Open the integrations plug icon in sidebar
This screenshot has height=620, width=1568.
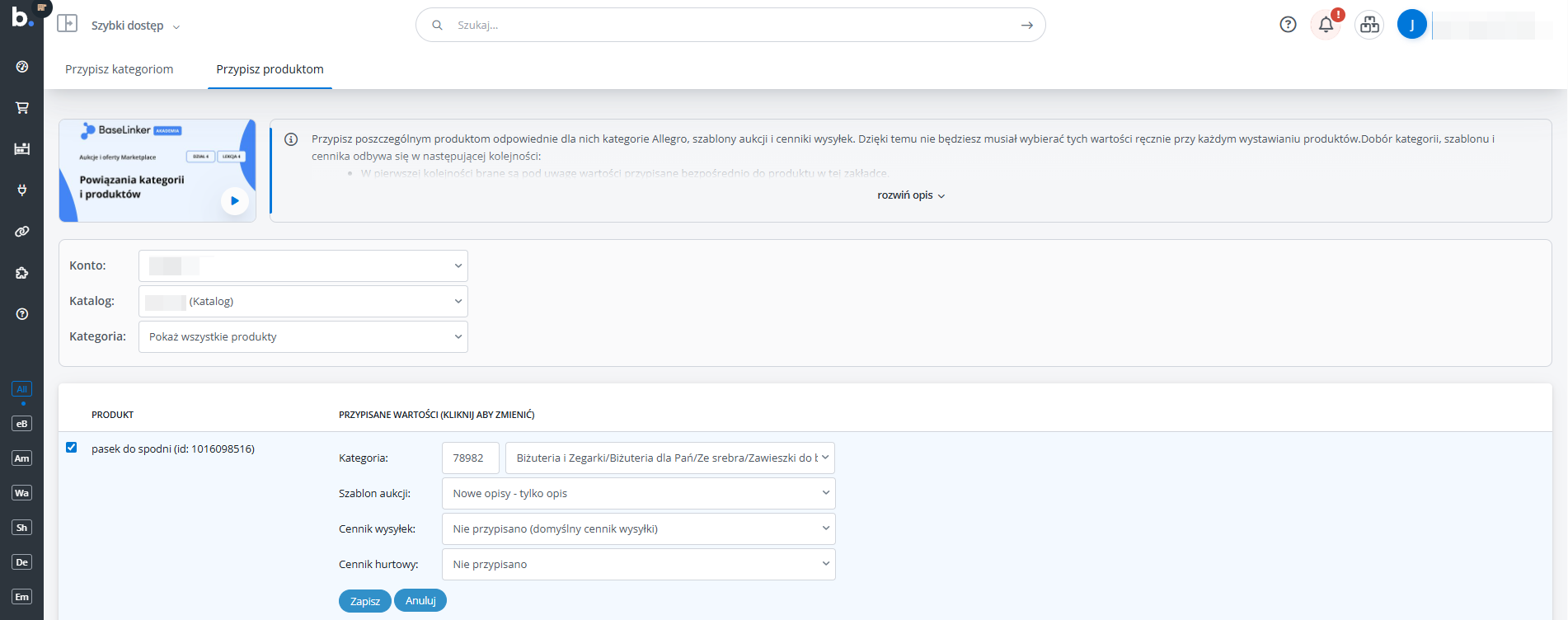[22, 190]
